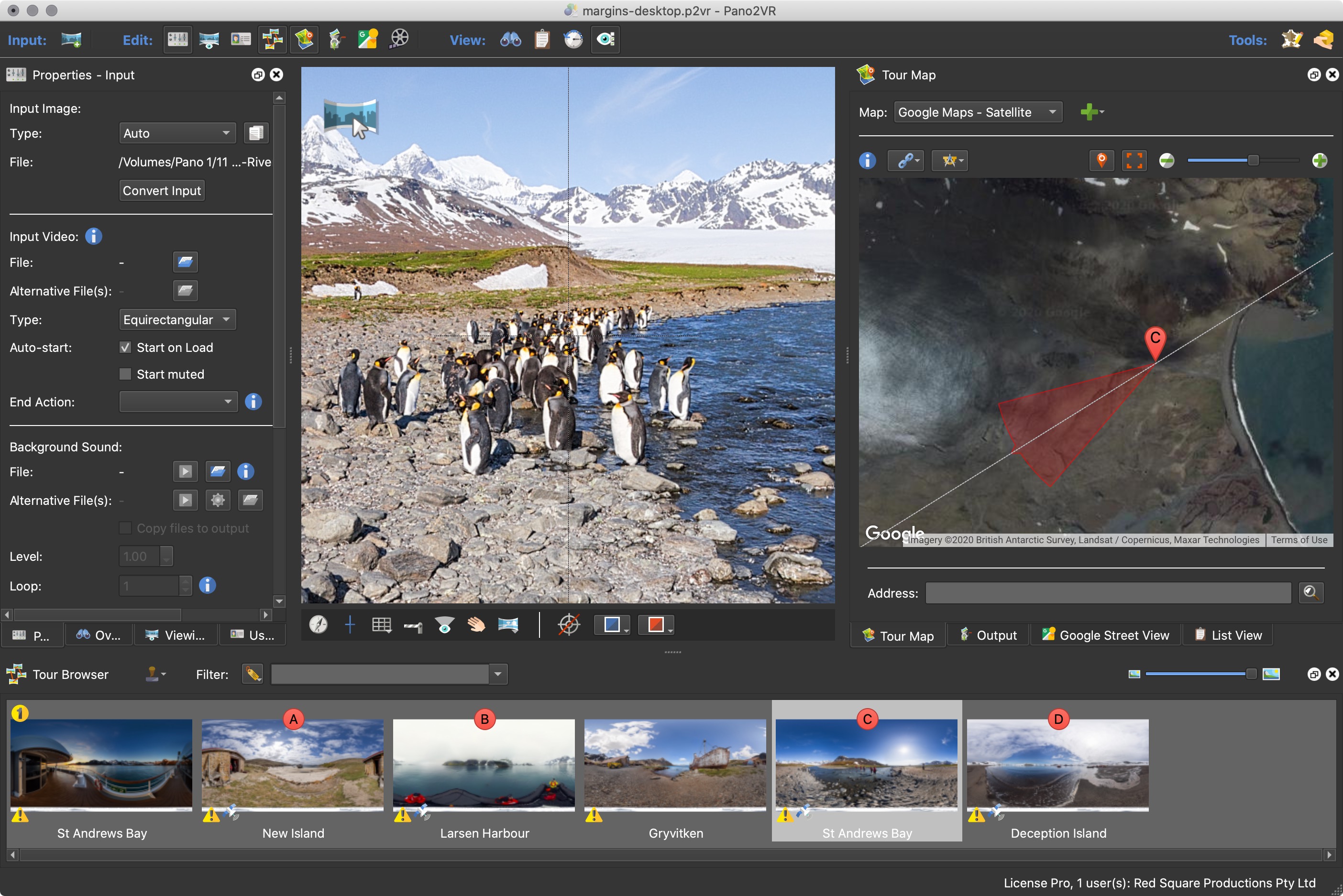Open User Data from Edit toolbar
The height and width of the screenshot is (896, 1343).
coord(241,39)
